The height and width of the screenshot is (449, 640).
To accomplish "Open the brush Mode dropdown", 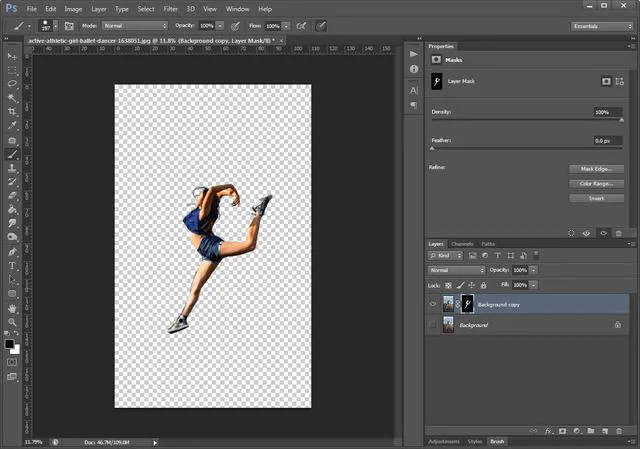I will click(x=135, y=26).
